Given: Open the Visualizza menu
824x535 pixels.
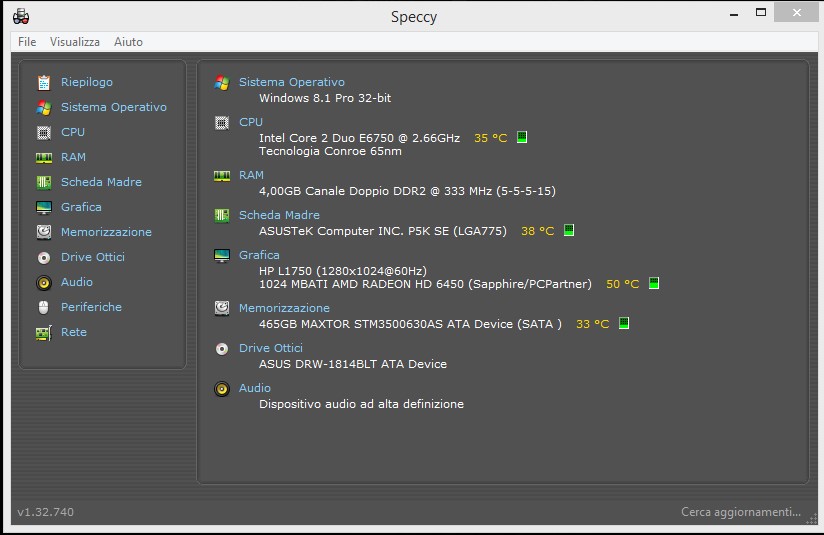Looking at the screenshot, I should (75, 42).
